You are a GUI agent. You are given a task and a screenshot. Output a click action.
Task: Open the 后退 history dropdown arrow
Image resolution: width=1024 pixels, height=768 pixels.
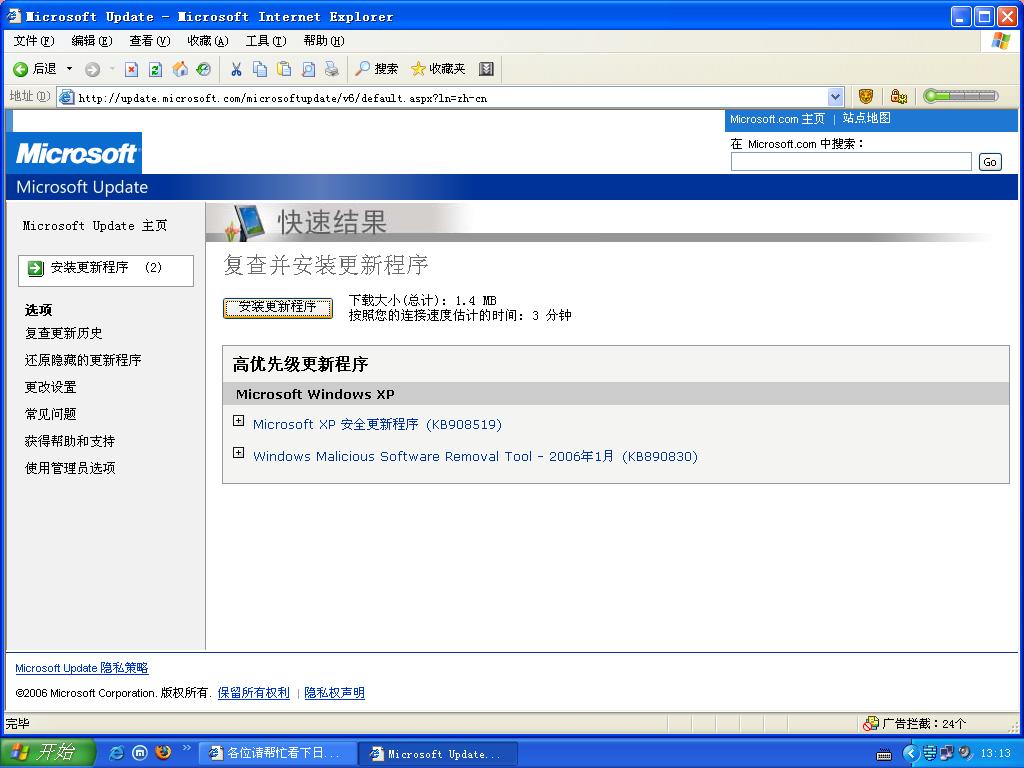point(69,69)
